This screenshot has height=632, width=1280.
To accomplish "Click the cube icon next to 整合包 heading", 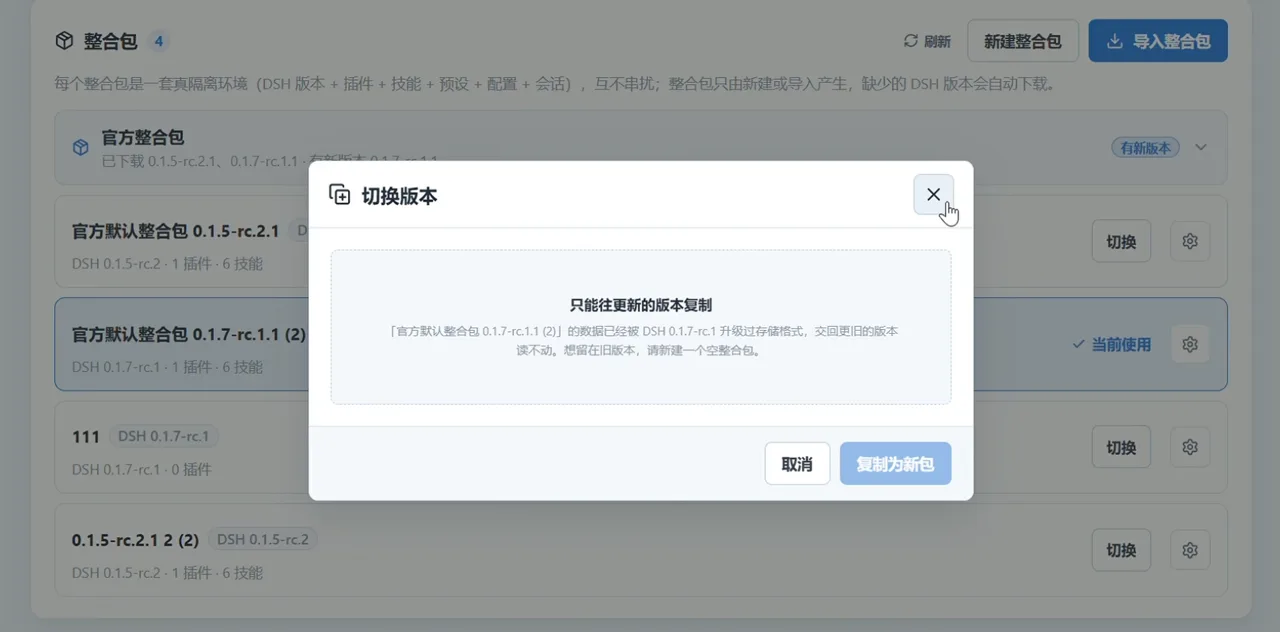I will pyautogui.click(x=64, y=41).
